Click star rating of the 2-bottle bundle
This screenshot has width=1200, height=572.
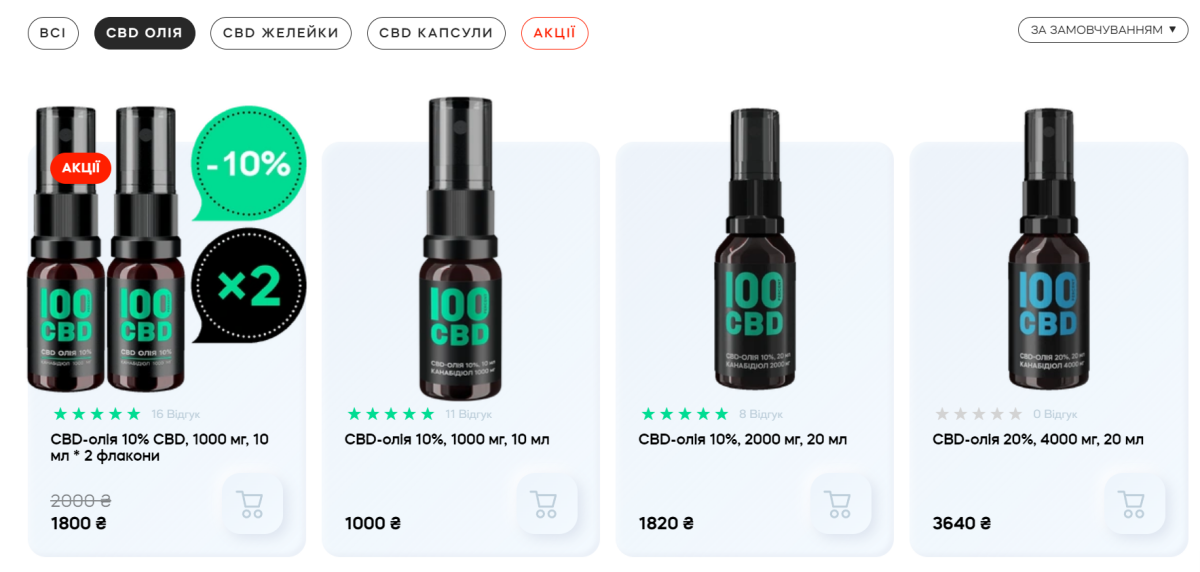click(97, 414)
